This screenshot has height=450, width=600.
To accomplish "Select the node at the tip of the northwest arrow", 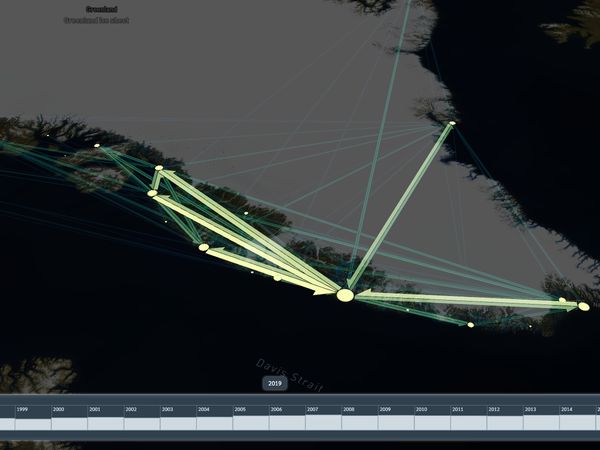I will point(158,168).
